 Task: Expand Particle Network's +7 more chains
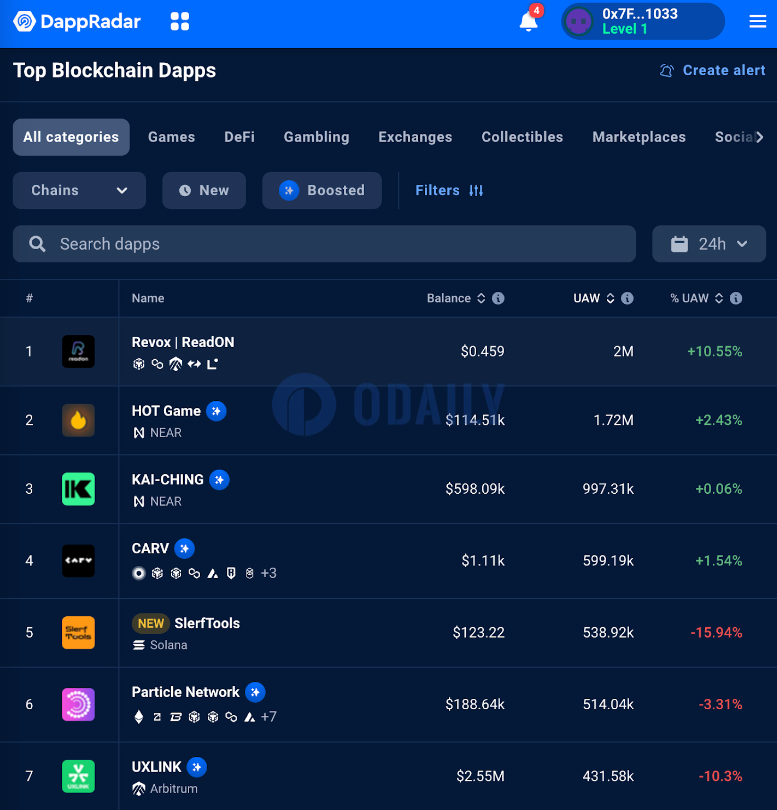click(x=269, y=717)
